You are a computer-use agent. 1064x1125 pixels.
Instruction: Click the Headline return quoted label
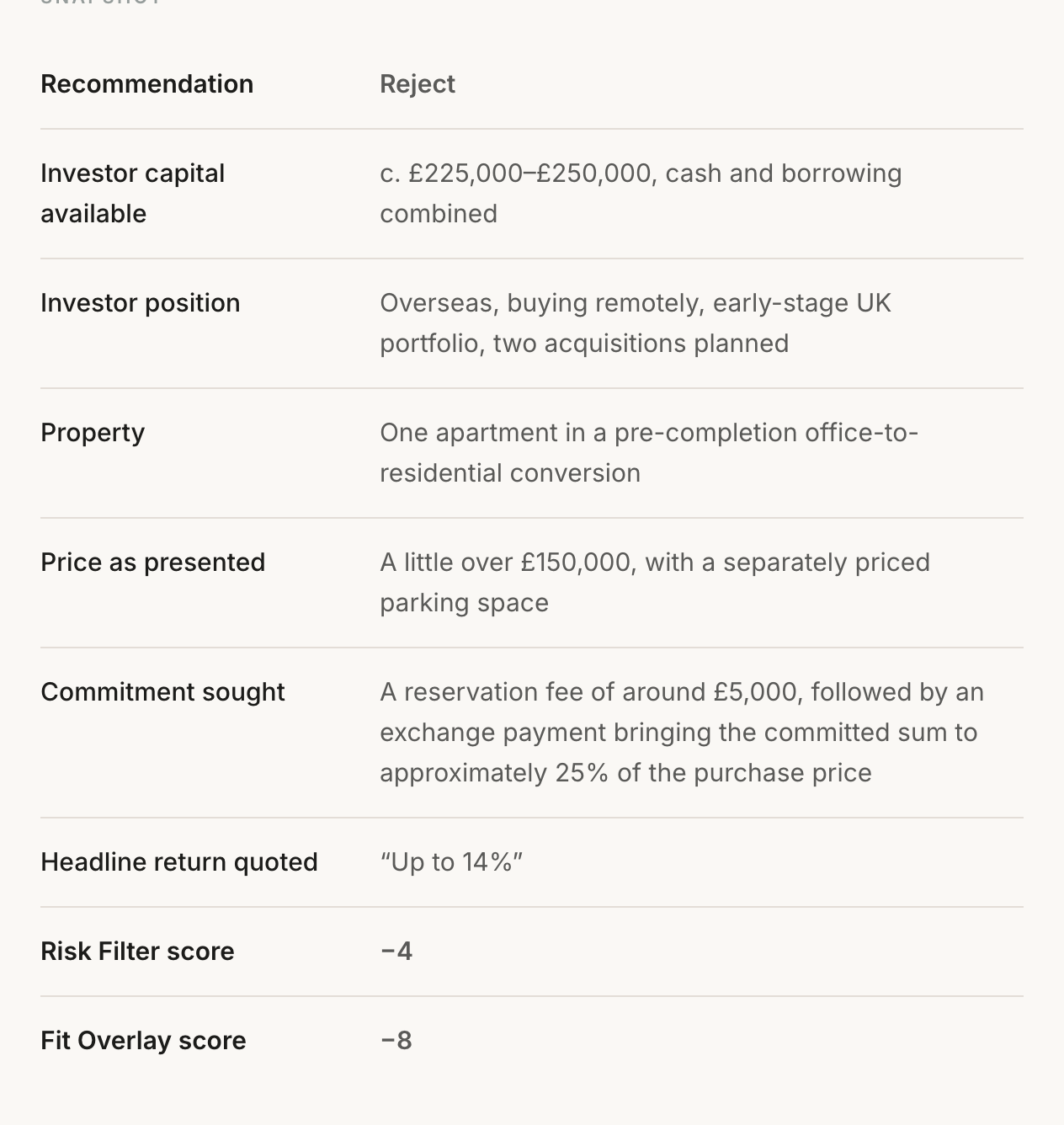tap(179, 862)
